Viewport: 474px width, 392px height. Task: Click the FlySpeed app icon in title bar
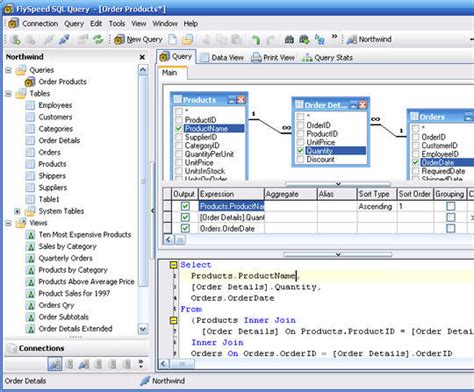click(8, 9)
